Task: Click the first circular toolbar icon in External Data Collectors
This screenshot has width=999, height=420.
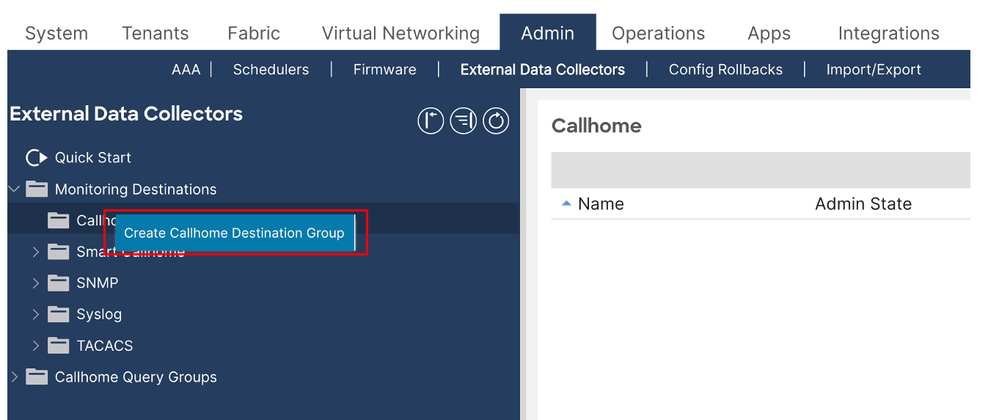Action: point(430,121)
